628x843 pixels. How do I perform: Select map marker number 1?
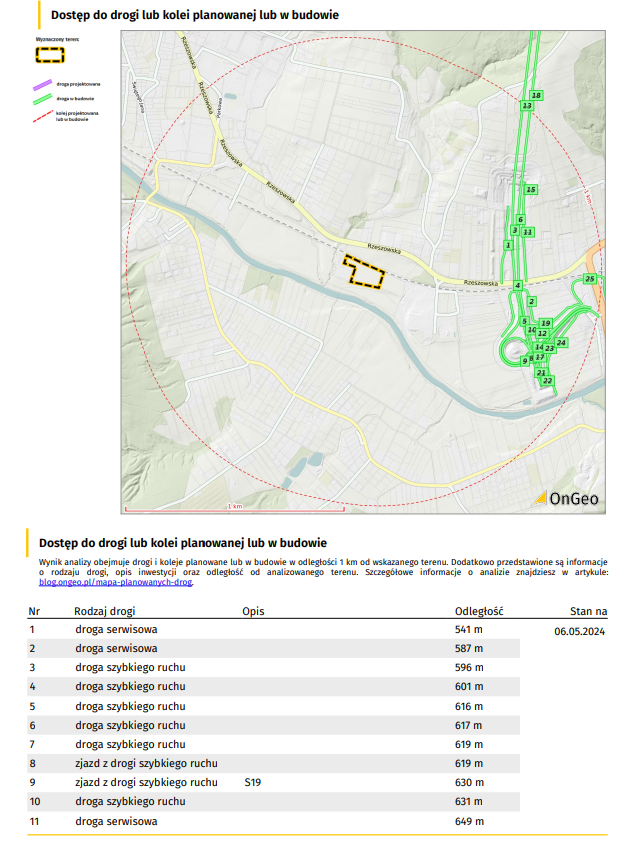509,244
